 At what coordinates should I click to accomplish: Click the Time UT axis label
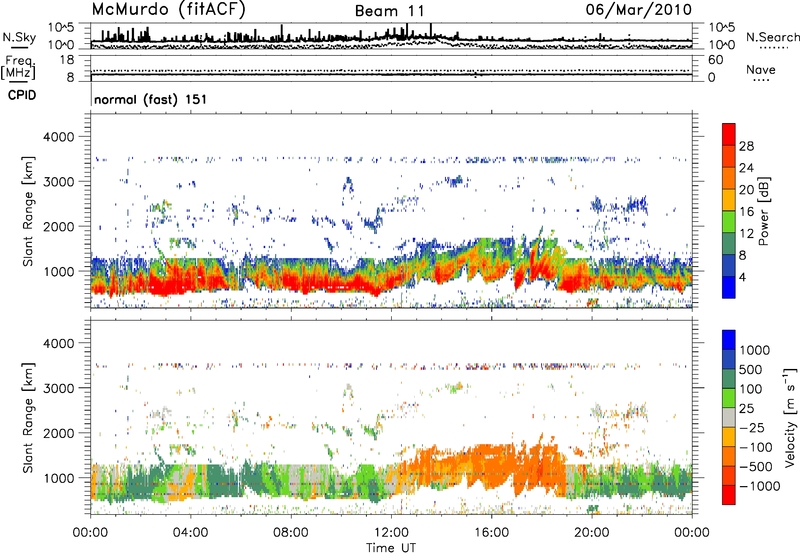pos(391,548)
